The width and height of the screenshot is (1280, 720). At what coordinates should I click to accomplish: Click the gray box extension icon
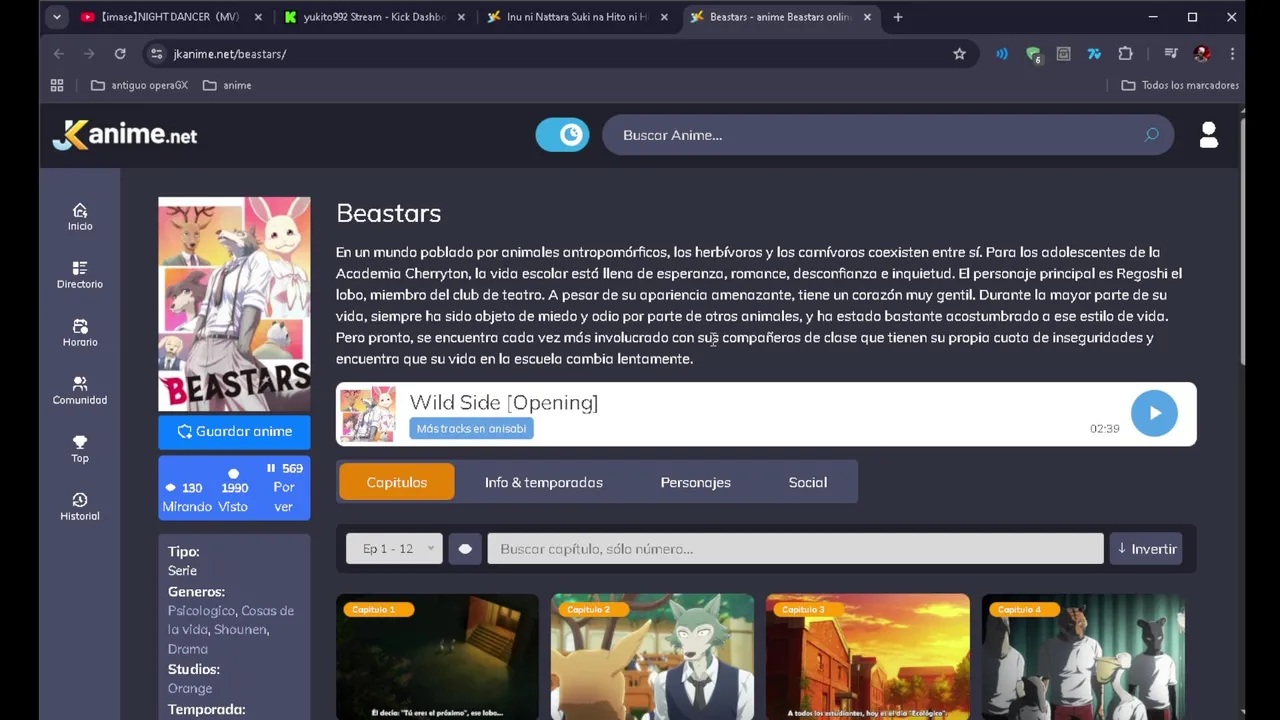[x=1063, y=54]
